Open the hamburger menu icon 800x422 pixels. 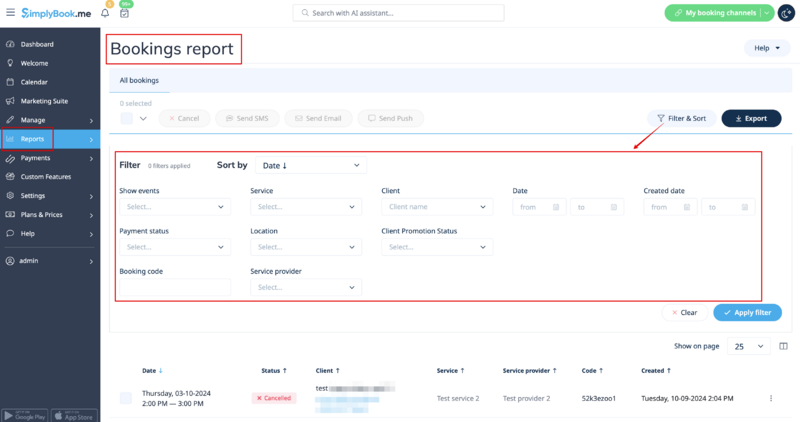coord(10,12)
